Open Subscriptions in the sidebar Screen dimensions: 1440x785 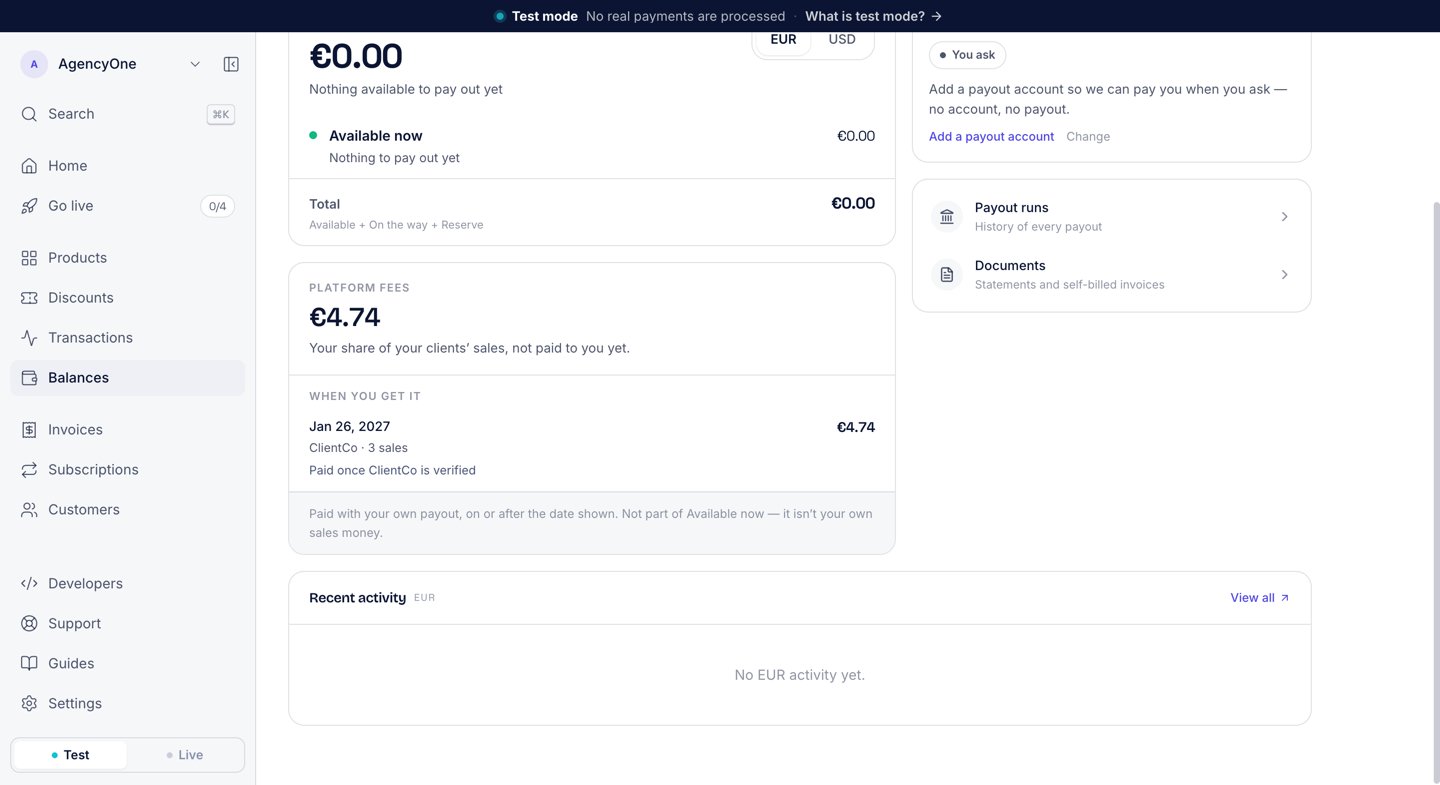click(127, 470)
